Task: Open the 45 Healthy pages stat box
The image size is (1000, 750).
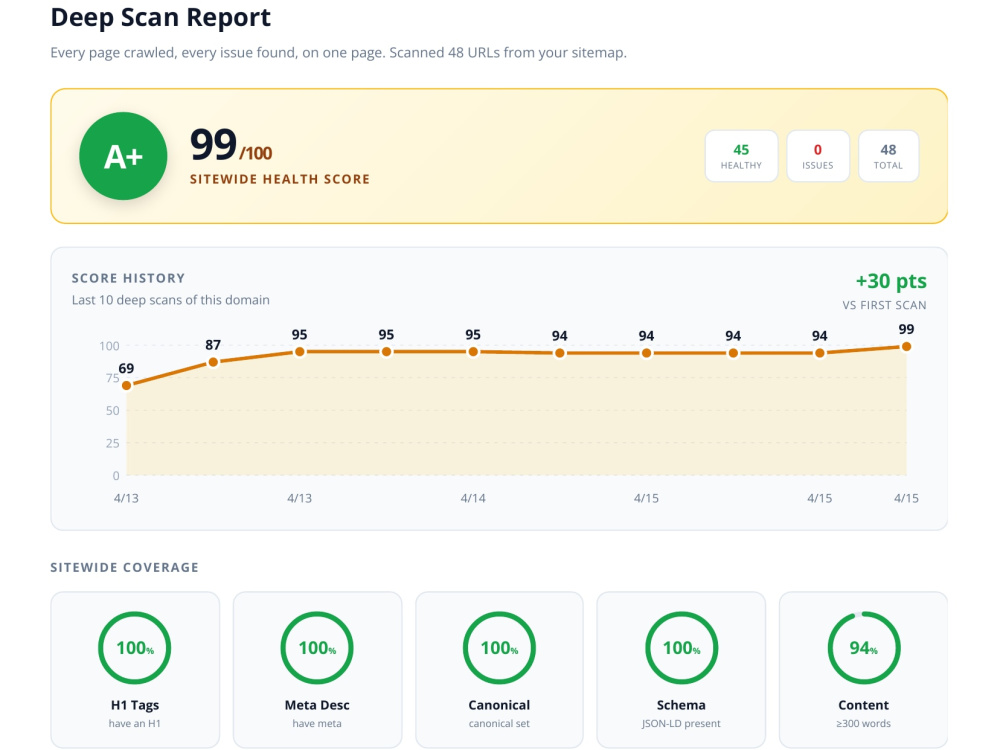Action: 741,156
